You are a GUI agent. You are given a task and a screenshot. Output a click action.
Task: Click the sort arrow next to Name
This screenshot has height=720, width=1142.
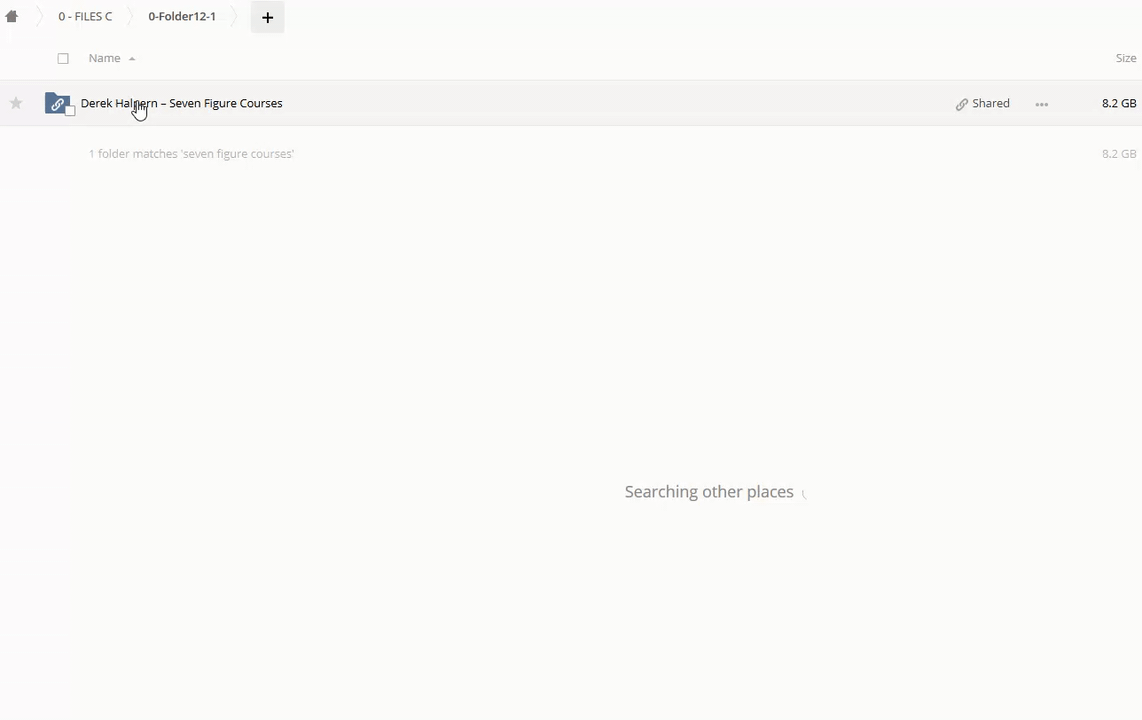coord(132,59)
